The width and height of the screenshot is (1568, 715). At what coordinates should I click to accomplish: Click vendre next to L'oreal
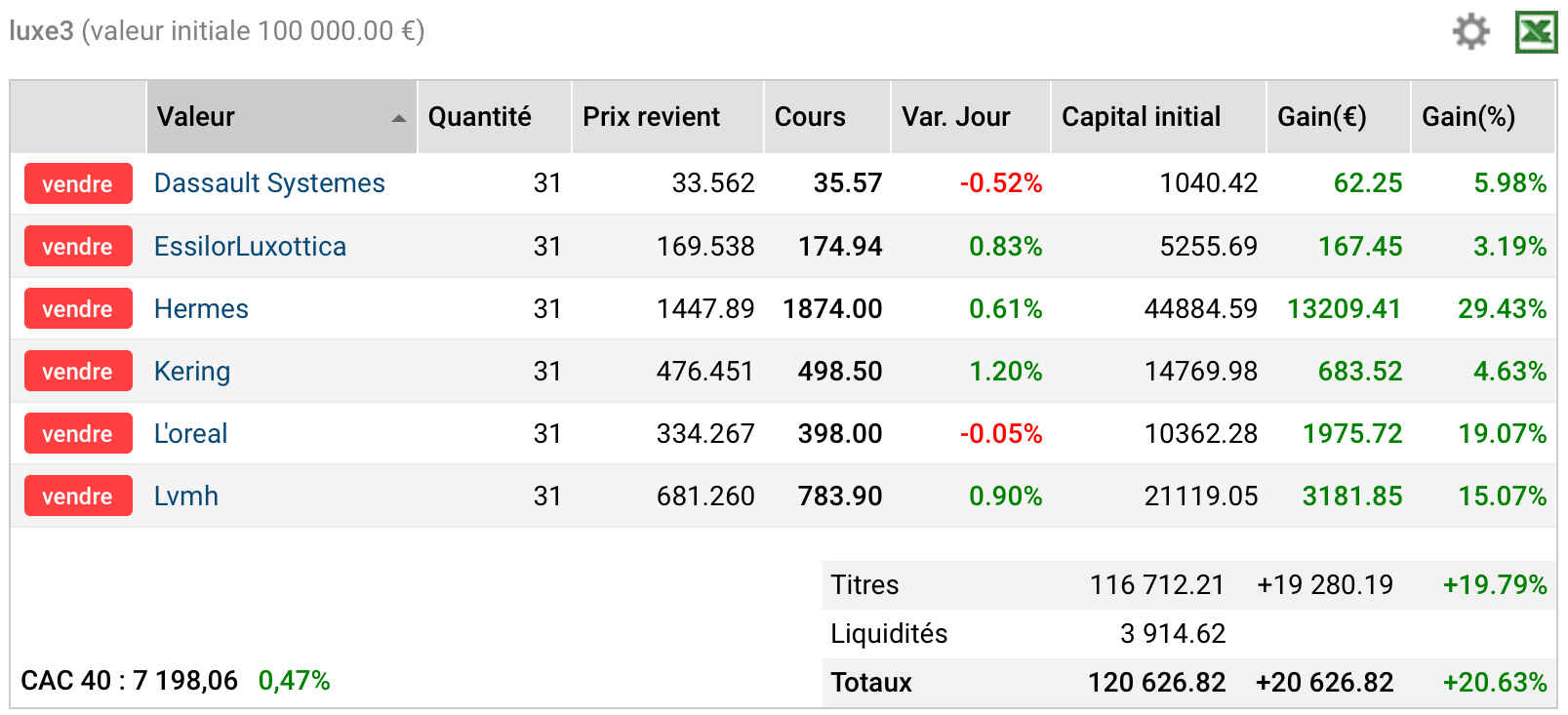click(78, 433)
